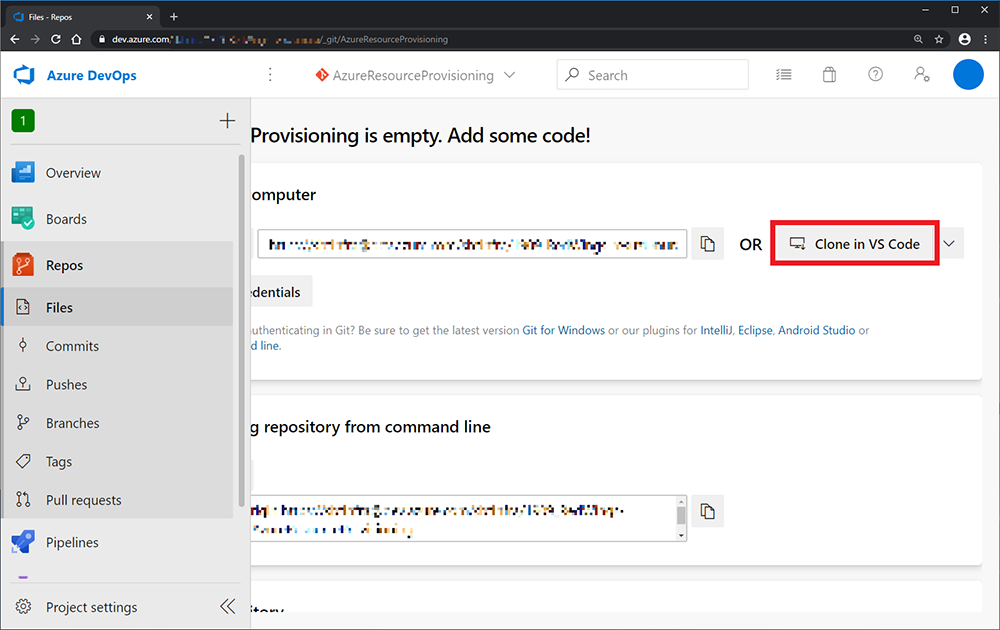Viewport: 1000px width, 630px height.
Task: Click the command box scrollbar
Action: (x=681, y=518)
